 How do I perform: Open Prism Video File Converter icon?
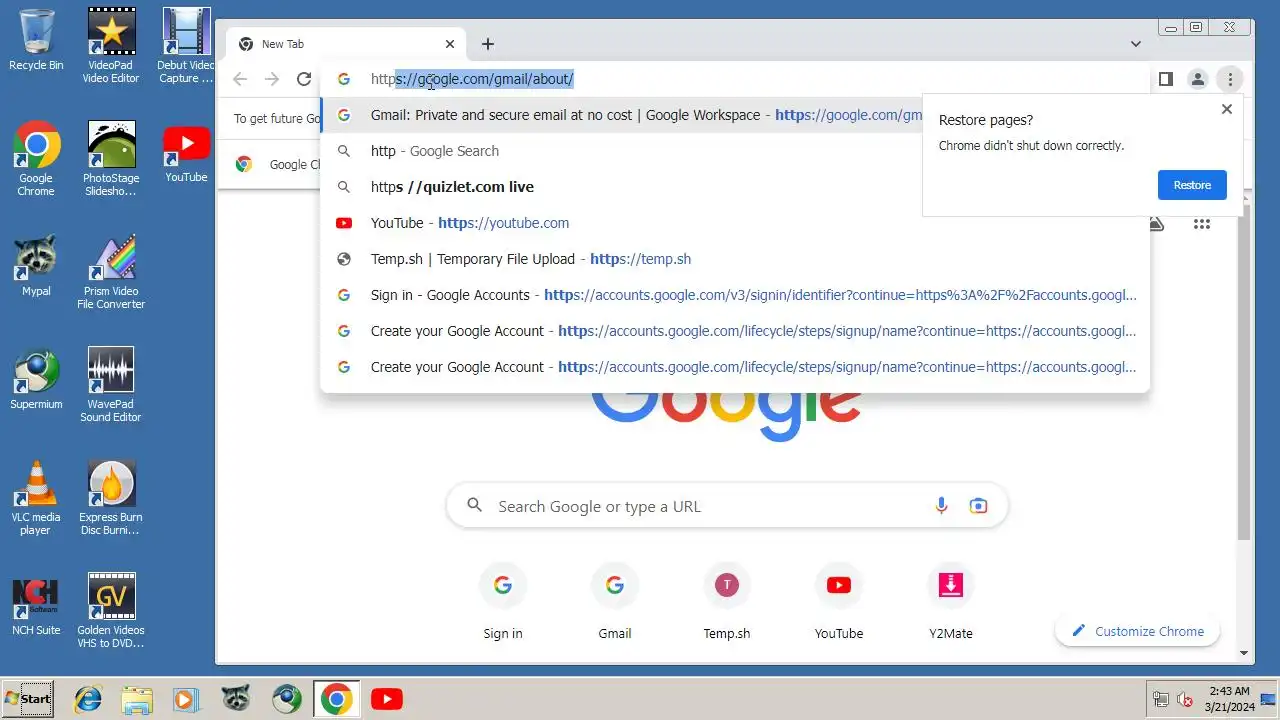point(111,272)
